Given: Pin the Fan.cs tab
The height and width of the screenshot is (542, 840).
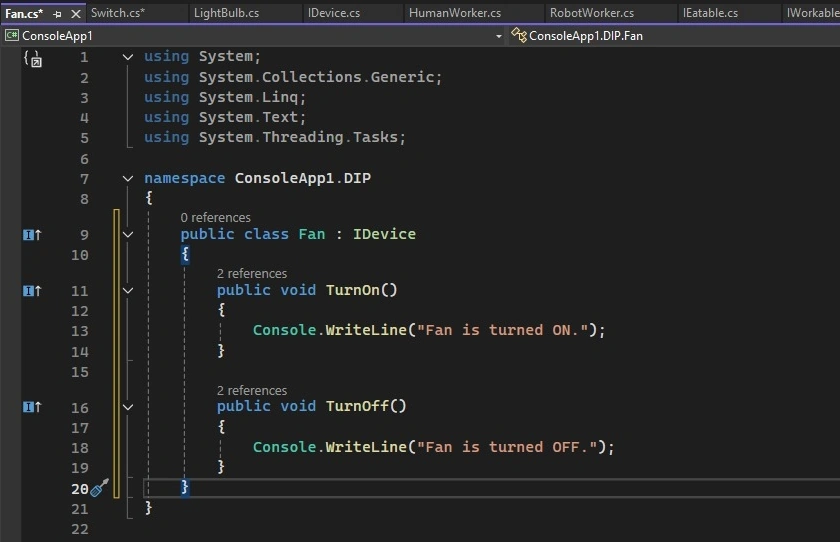Looking at the screenshot, I should pyautogui.click(x=57, y=14).
